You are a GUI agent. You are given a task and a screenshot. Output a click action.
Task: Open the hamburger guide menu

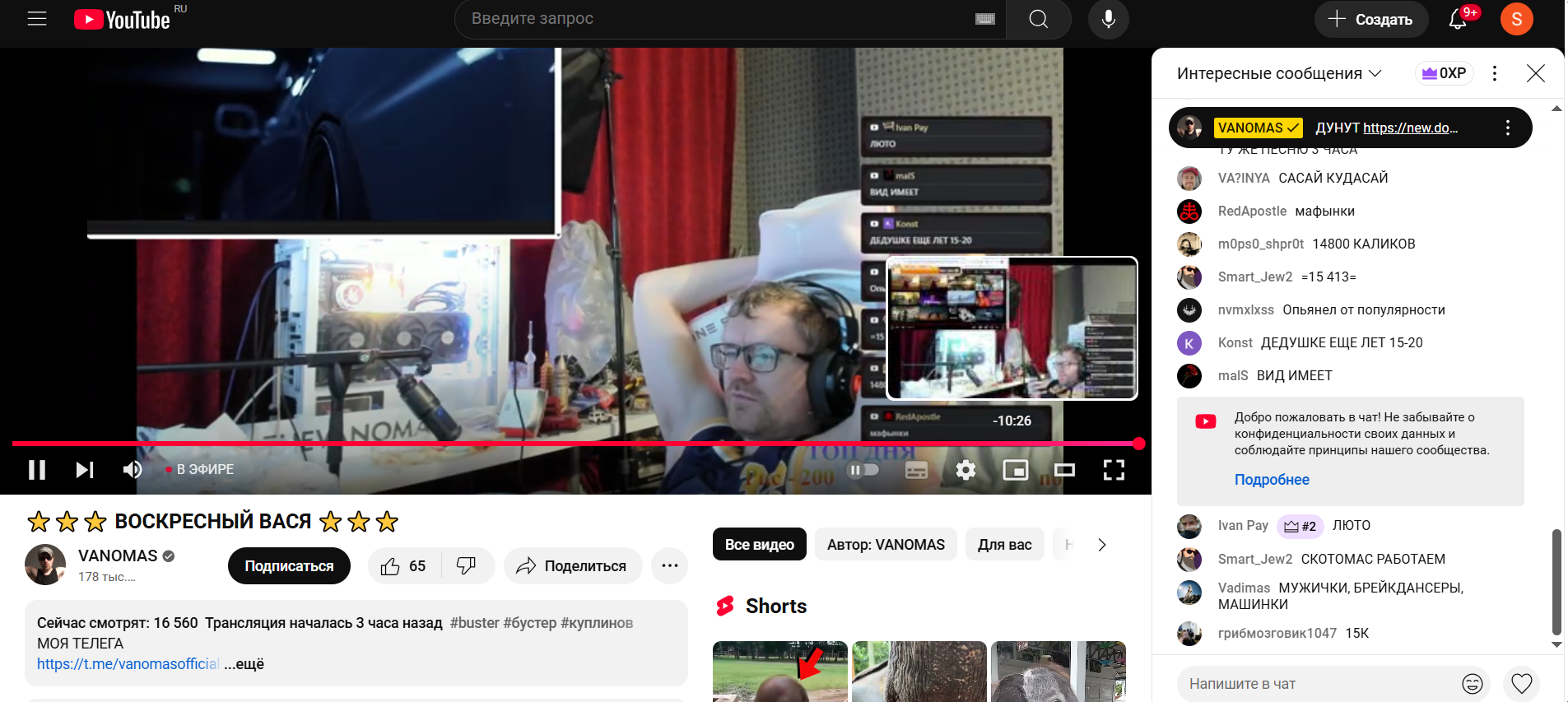37,19
